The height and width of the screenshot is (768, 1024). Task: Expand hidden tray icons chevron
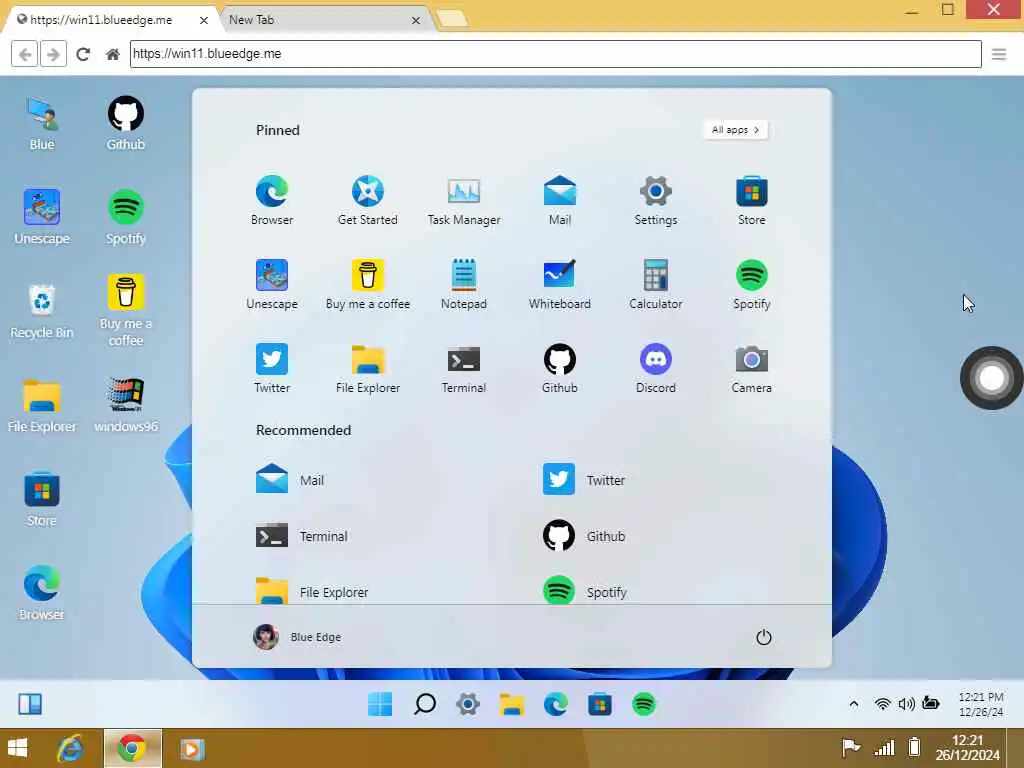pyautogui.click(x=854, y=704)
